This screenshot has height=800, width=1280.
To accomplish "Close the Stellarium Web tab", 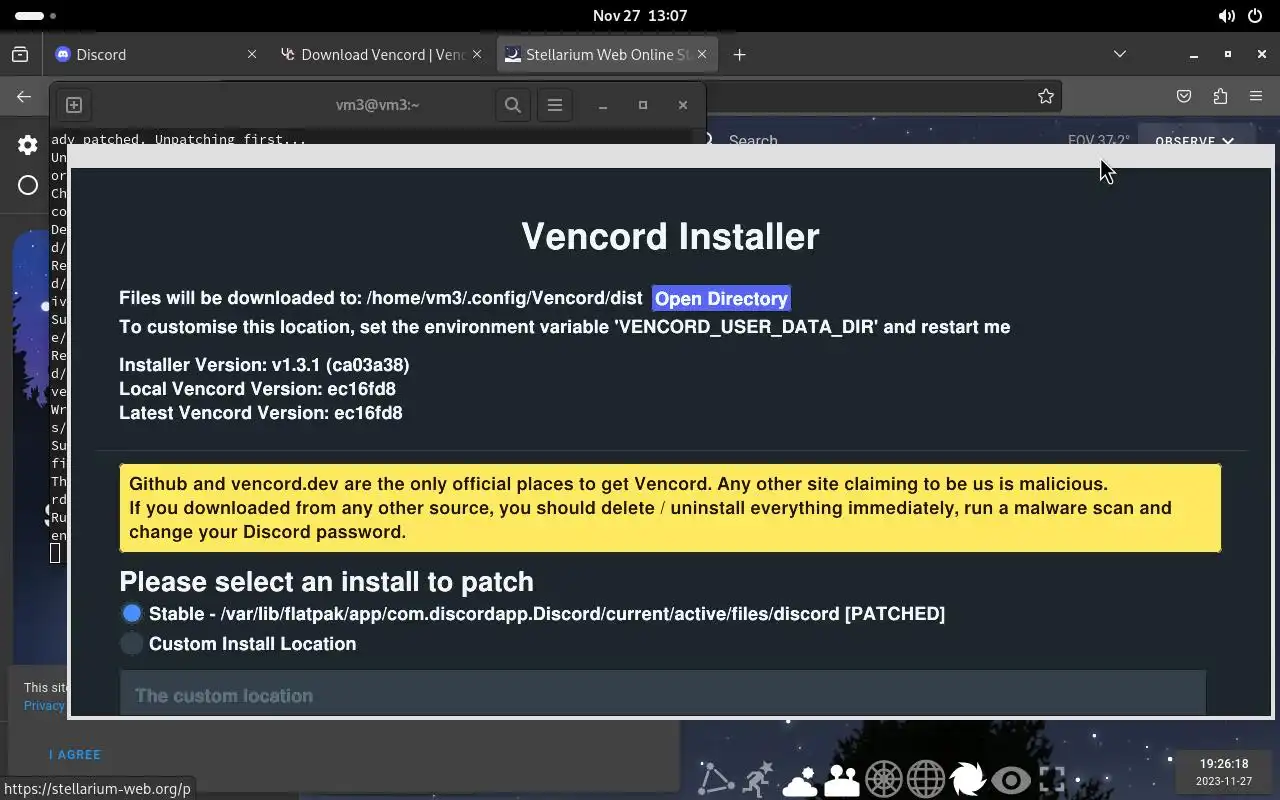I will pos(702,55).
